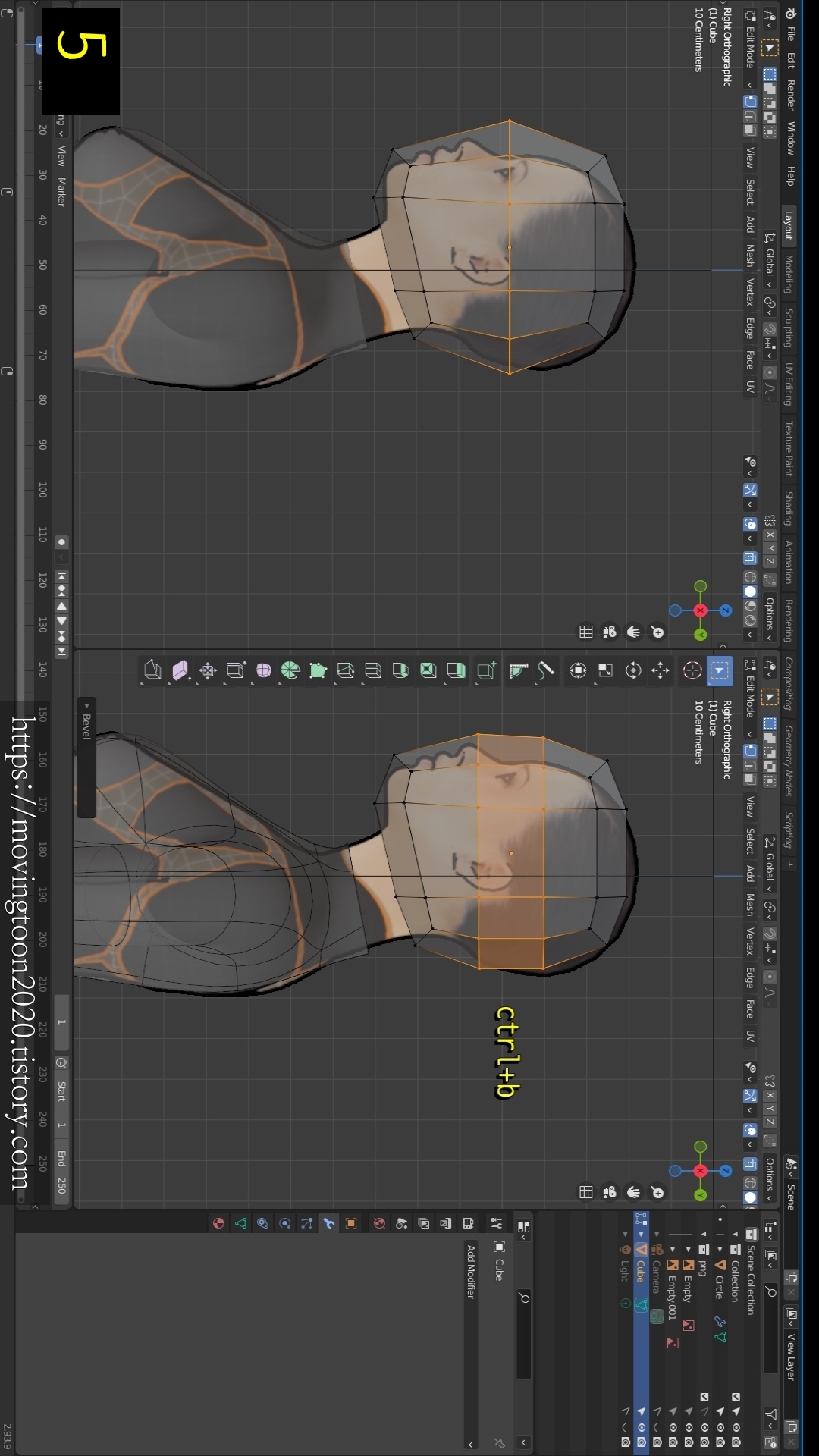Open shading options dropdown in toolbar-less viewport

[750, 635]
